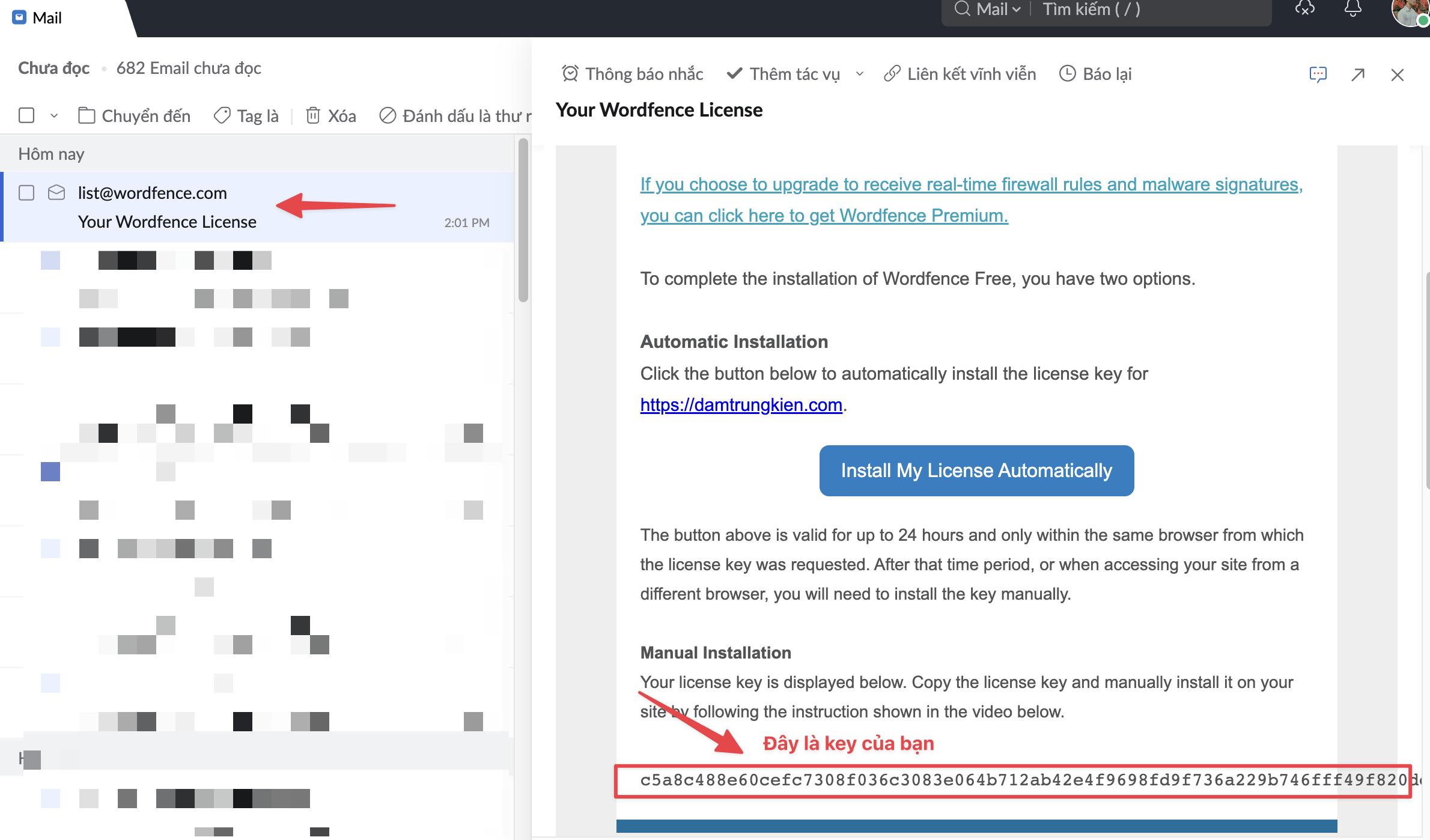This screenshot has height=840, width=1430.
Task: Click the envelope icon on Wordfence email
Action: [x=56, y=192]
